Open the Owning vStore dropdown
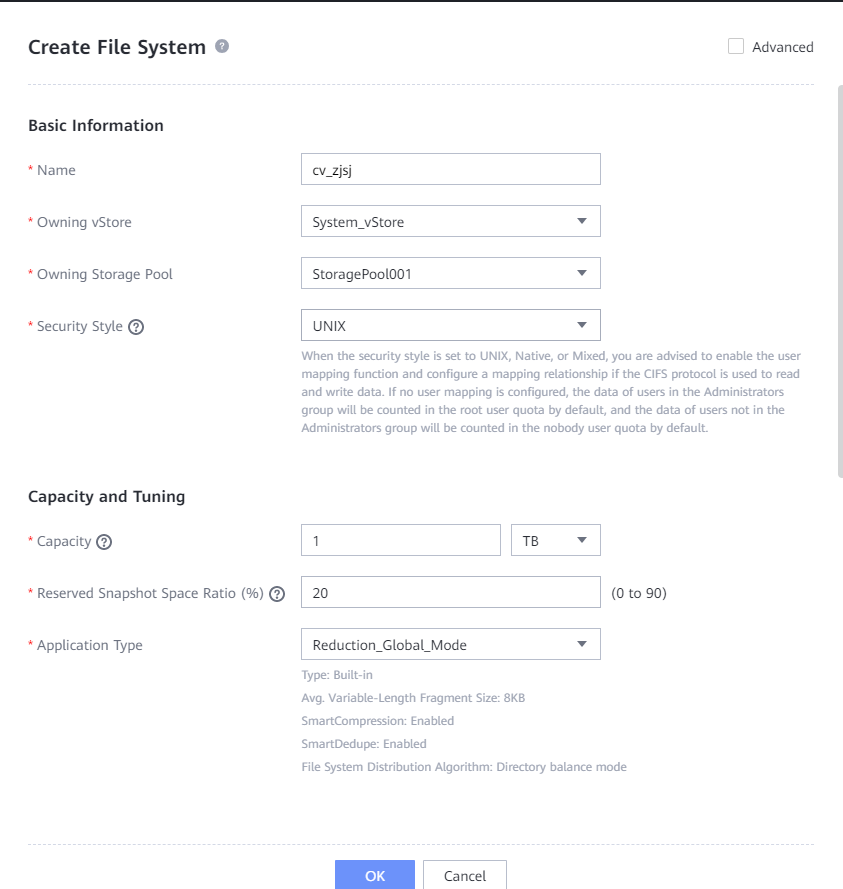The width and height of the screenshot is (843, 889). click(x=450, y=221)
